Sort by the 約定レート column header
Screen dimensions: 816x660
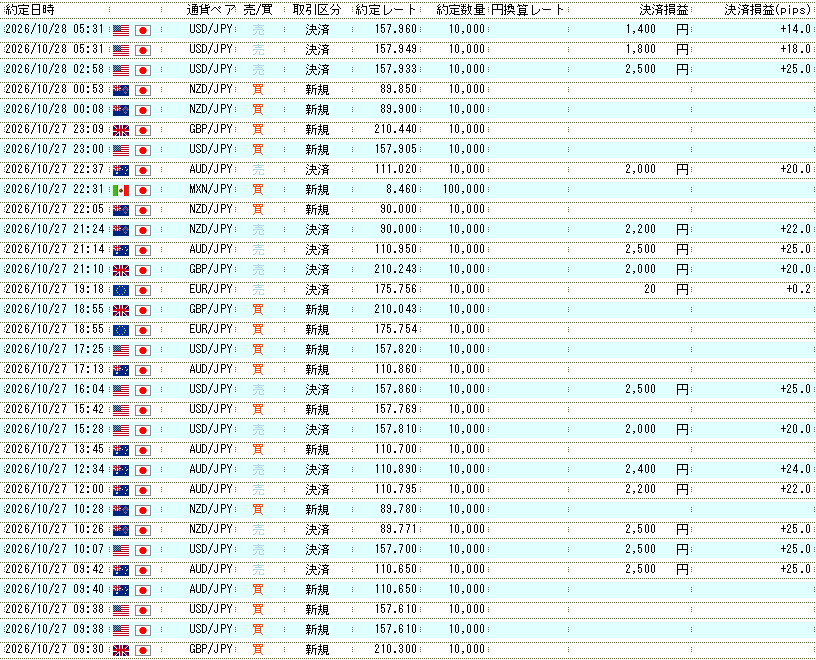[386, 10]
